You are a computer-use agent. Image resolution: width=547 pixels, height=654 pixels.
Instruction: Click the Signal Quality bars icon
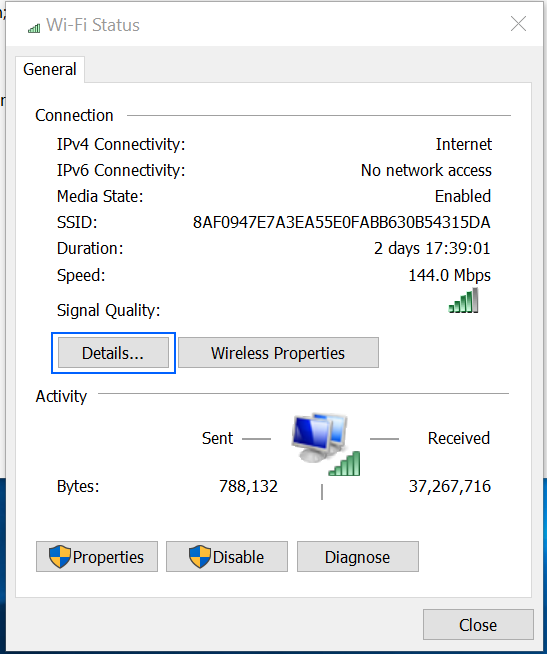click(463, 300)
